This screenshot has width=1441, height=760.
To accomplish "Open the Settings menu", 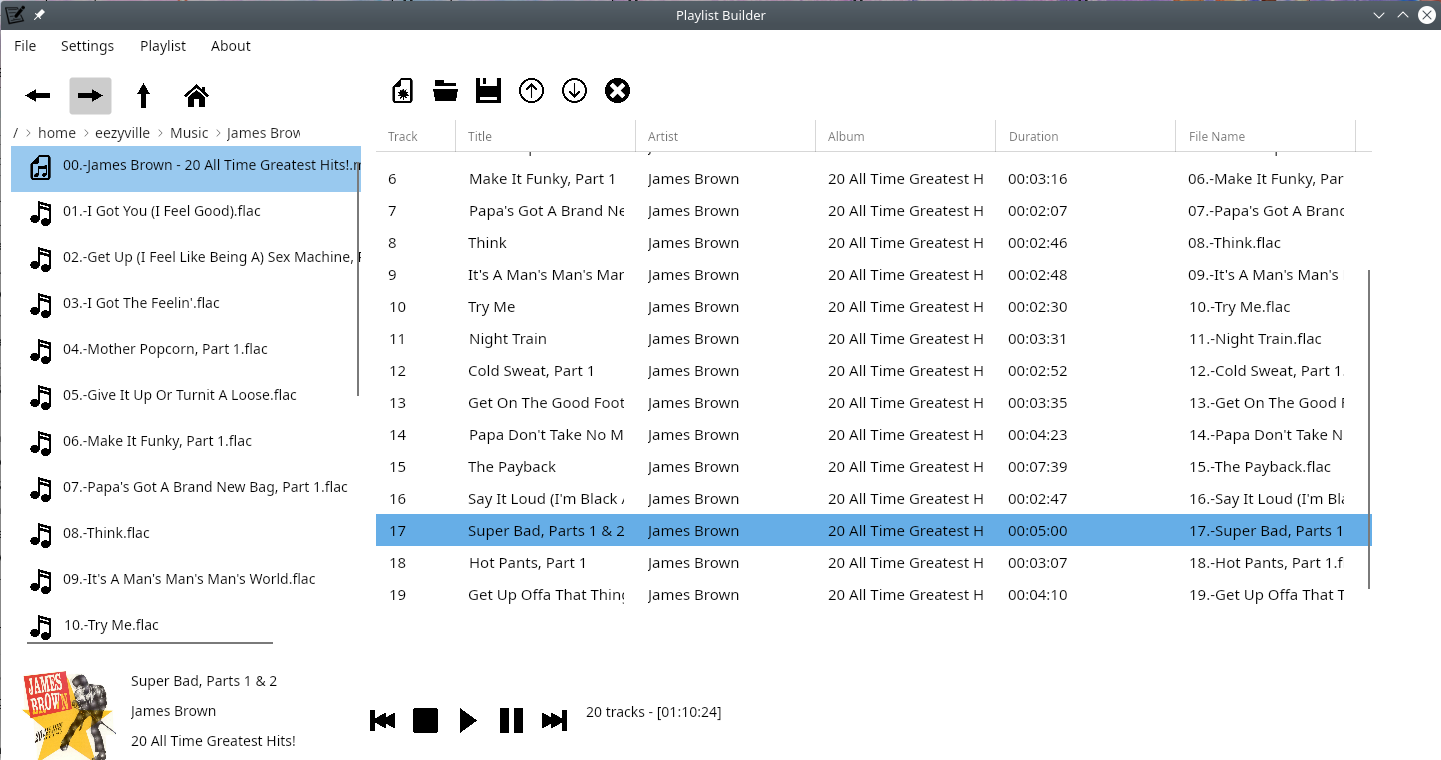I will coord(87,46).
